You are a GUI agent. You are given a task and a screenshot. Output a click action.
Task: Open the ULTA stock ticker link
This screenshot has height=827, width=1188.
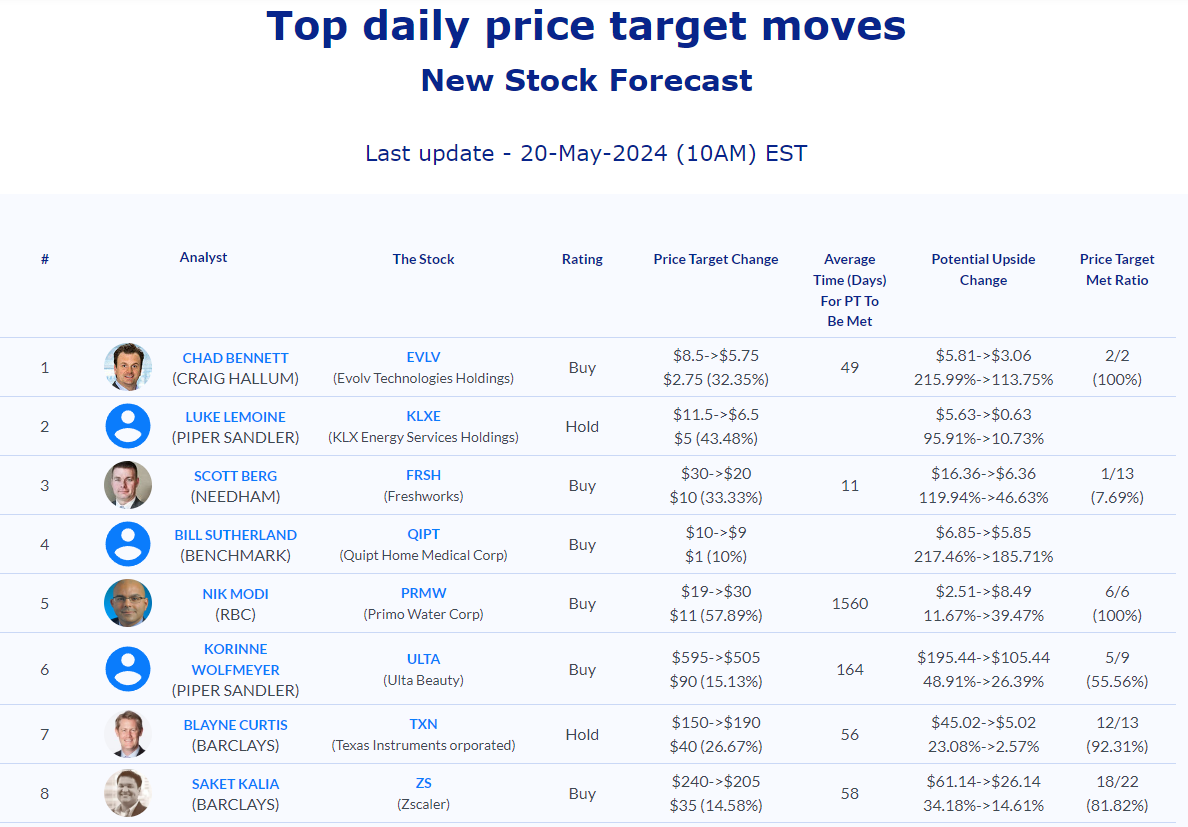click(424, 659)
